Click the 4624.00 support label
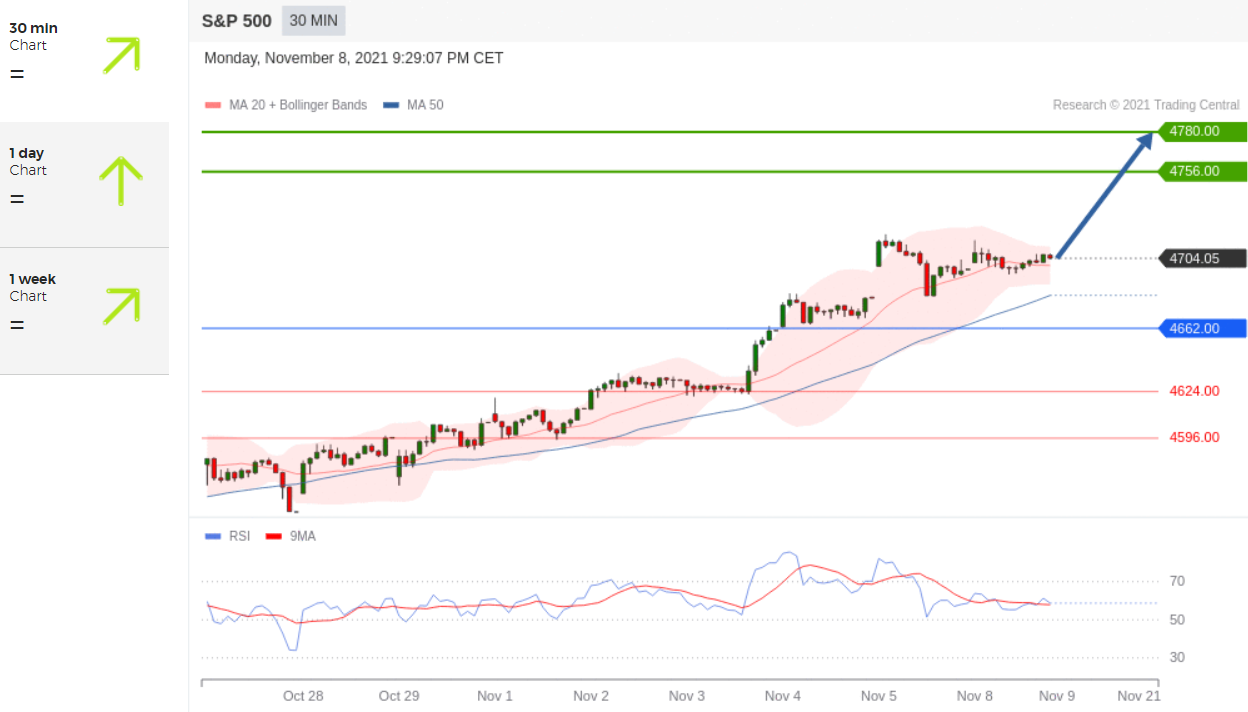Screen dimensions: 1248x712 [x=1194, y=391]
